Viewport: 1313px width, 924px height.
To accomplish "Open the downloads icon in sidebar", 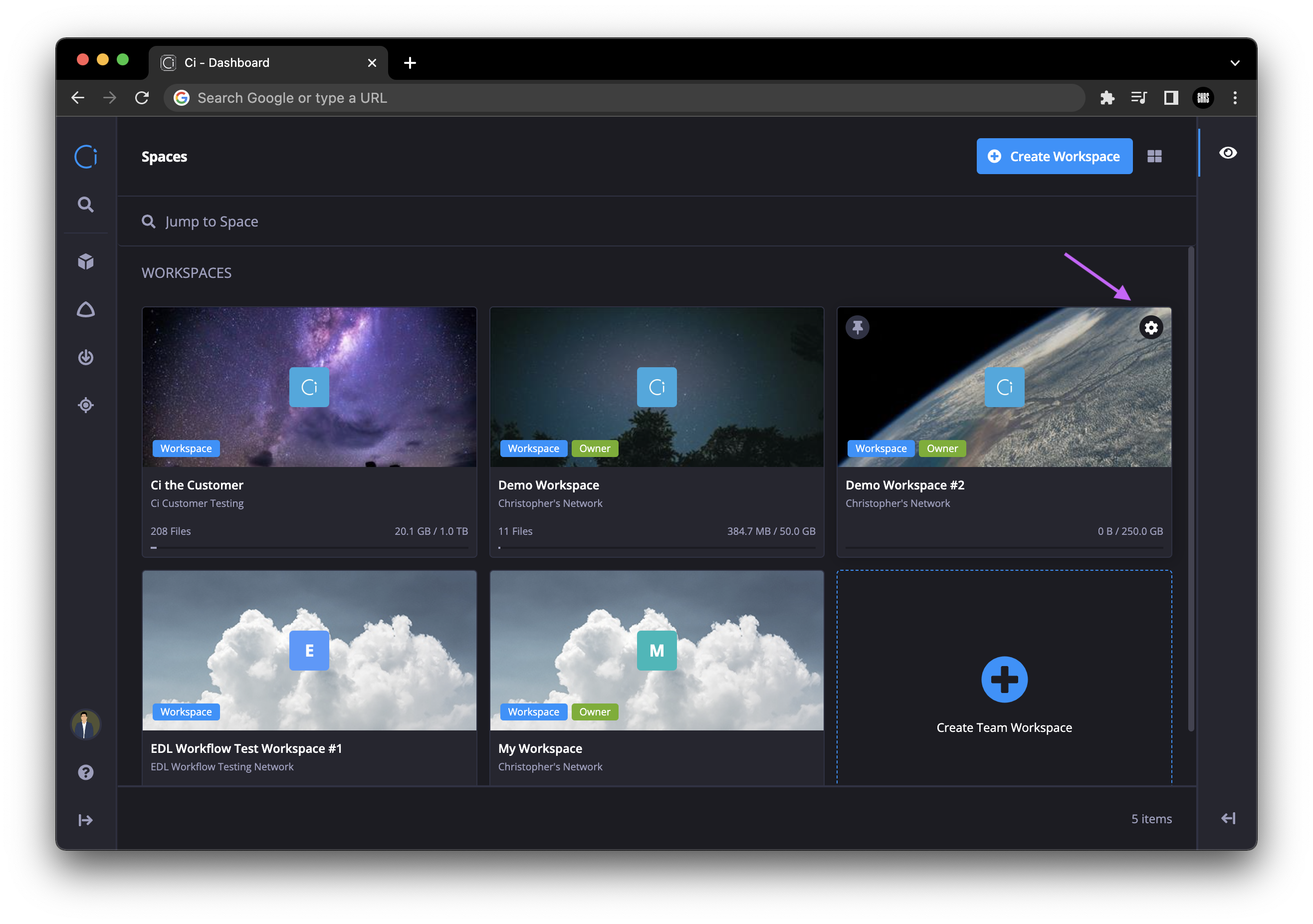I will [86, 357].
